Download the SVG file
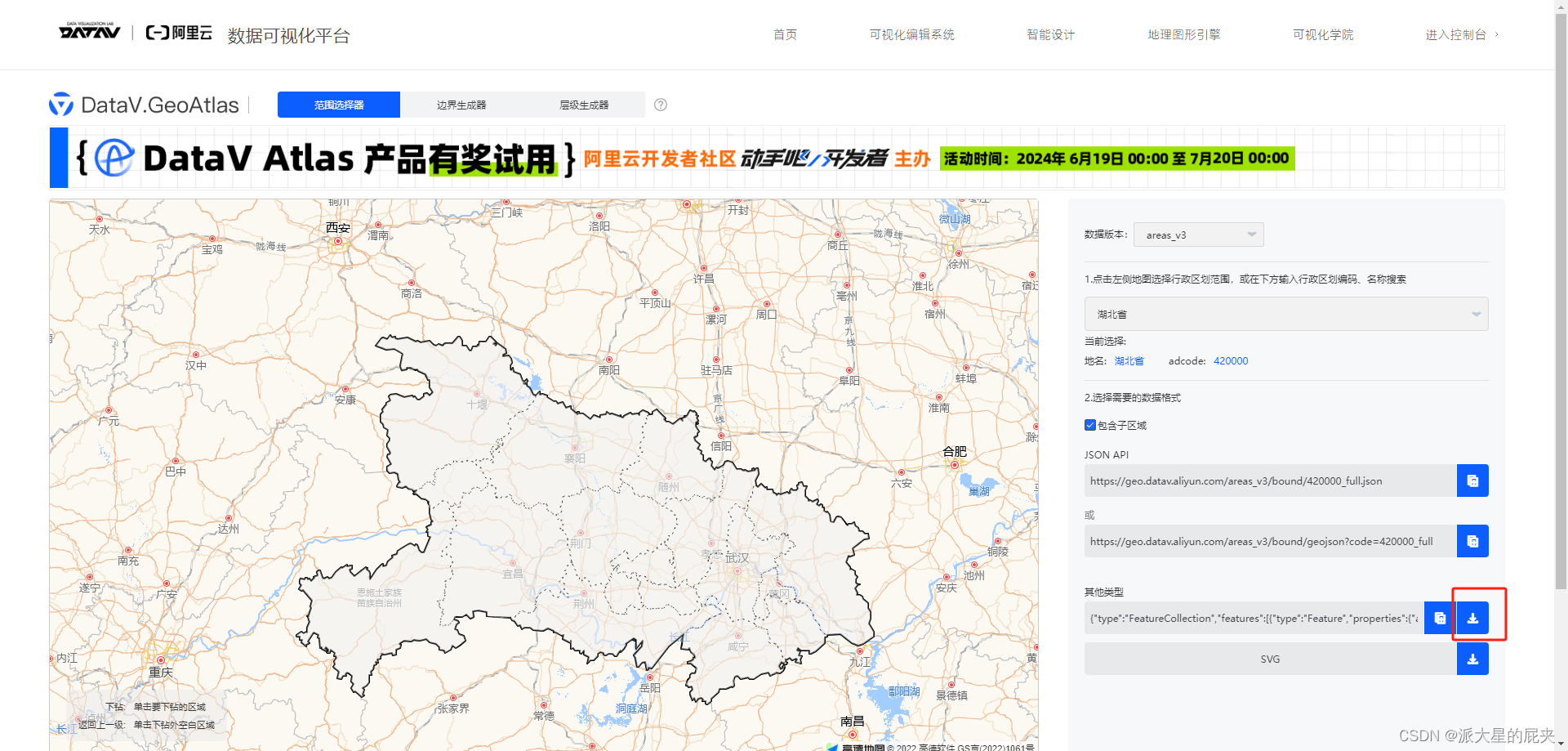 1472,659
